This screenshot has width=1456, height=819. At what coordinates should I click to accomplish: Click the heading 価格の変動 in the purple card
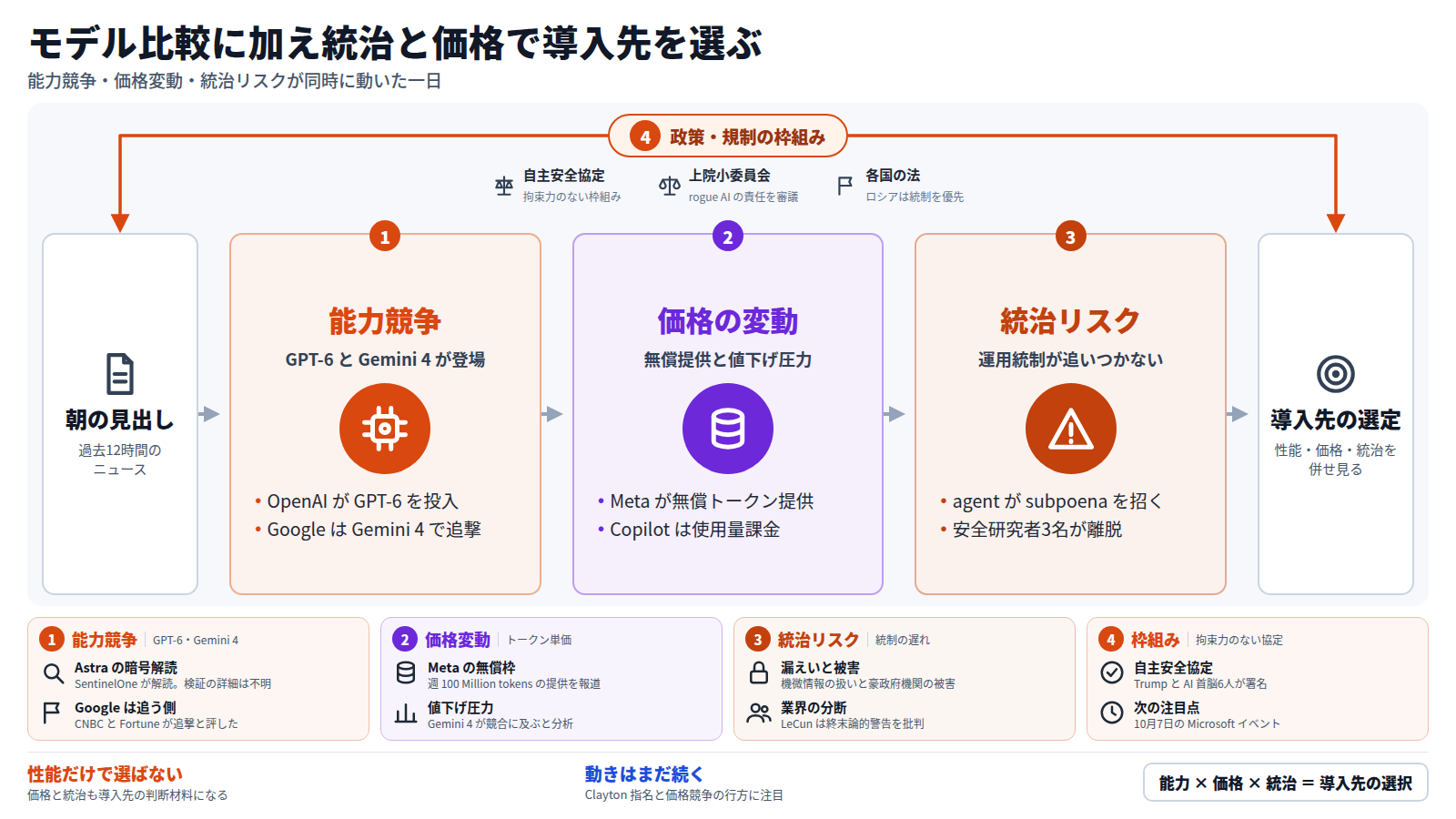tap(728, 321)
